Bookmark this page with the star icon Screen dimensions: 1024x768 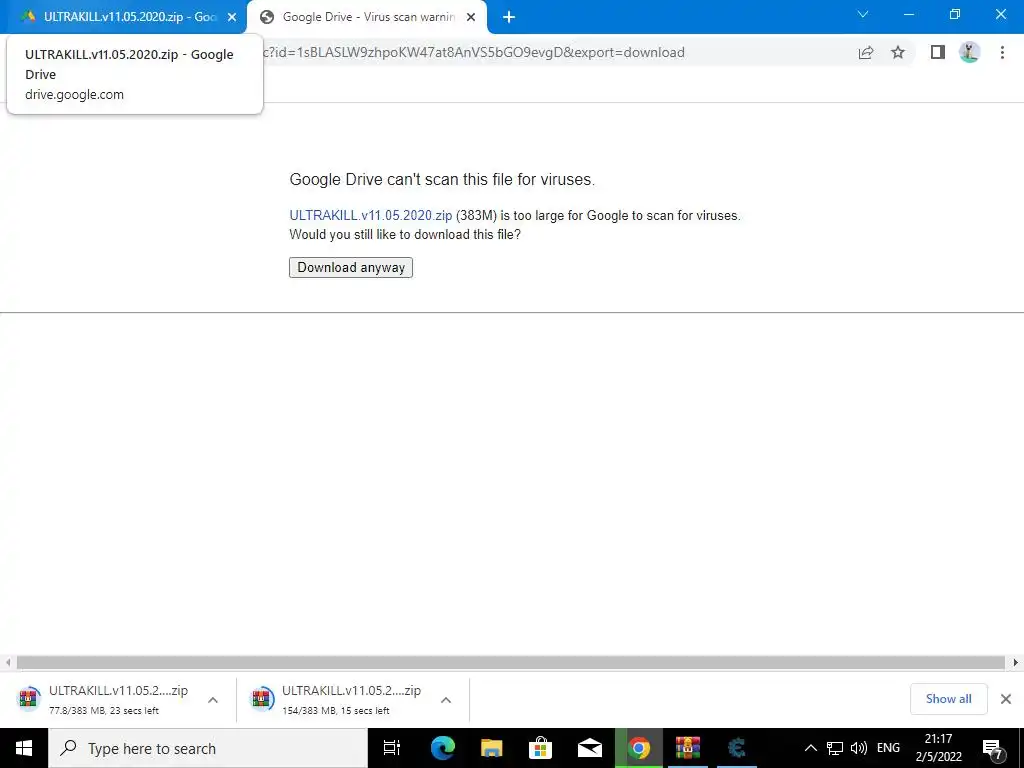[x=898, y=53]
